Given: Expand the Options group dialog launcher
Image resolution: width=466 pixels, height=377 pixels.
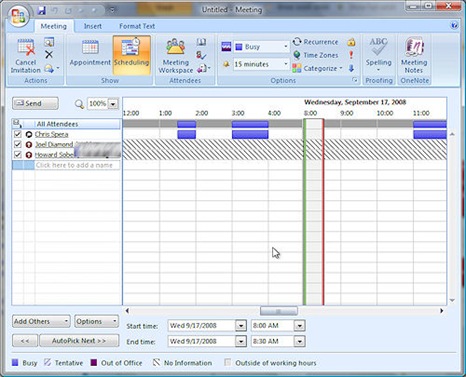Looking at the screenshot, I should (355, 80).
